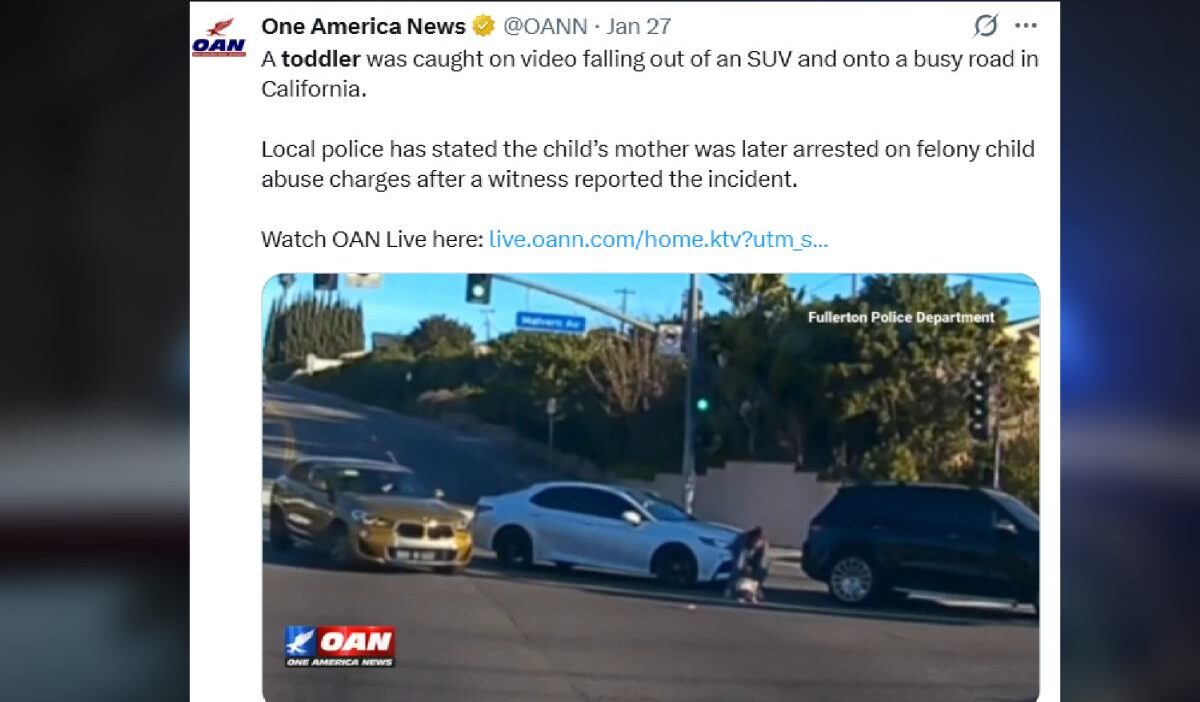Click the blue street name sign
This screenshot has width=1200, height=702.
551,321
